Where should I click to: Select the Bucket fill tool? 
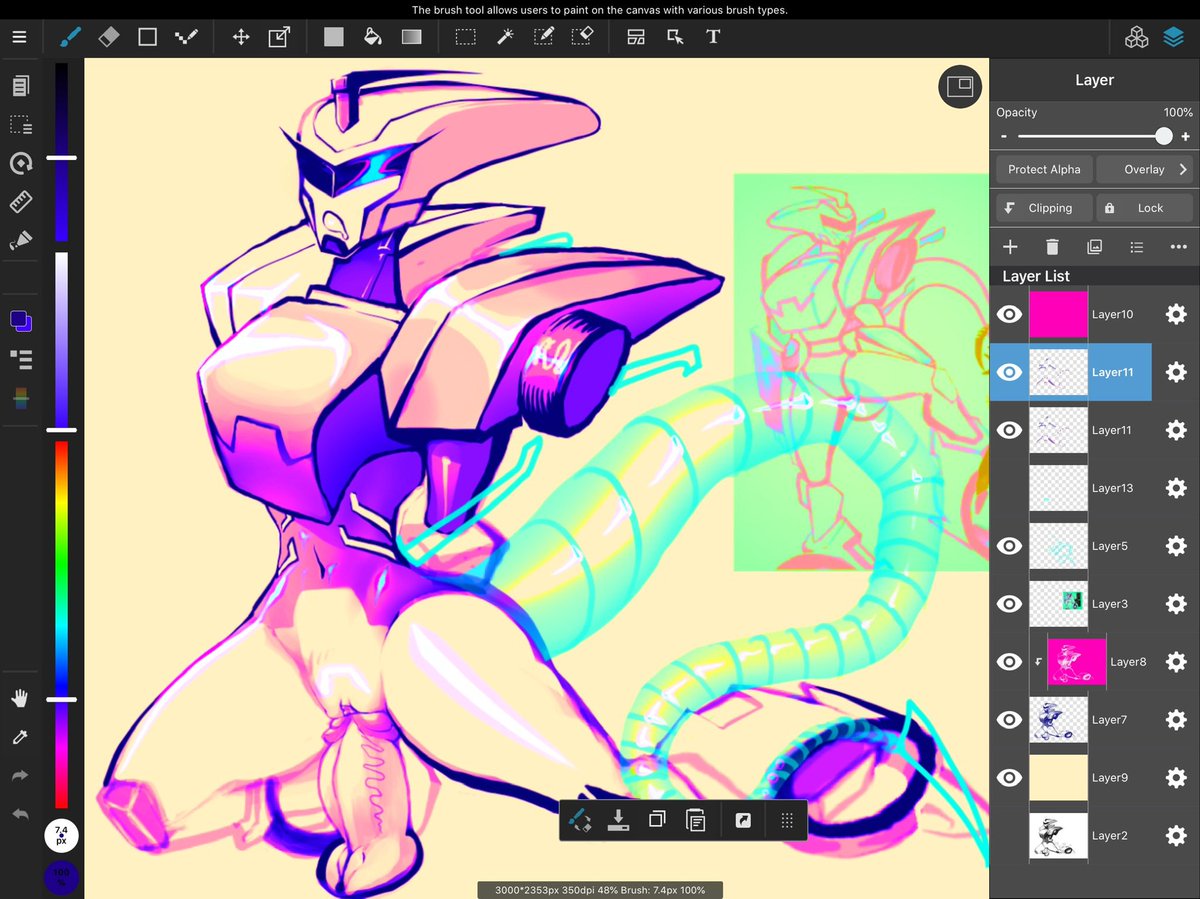(x=372, y=37)
